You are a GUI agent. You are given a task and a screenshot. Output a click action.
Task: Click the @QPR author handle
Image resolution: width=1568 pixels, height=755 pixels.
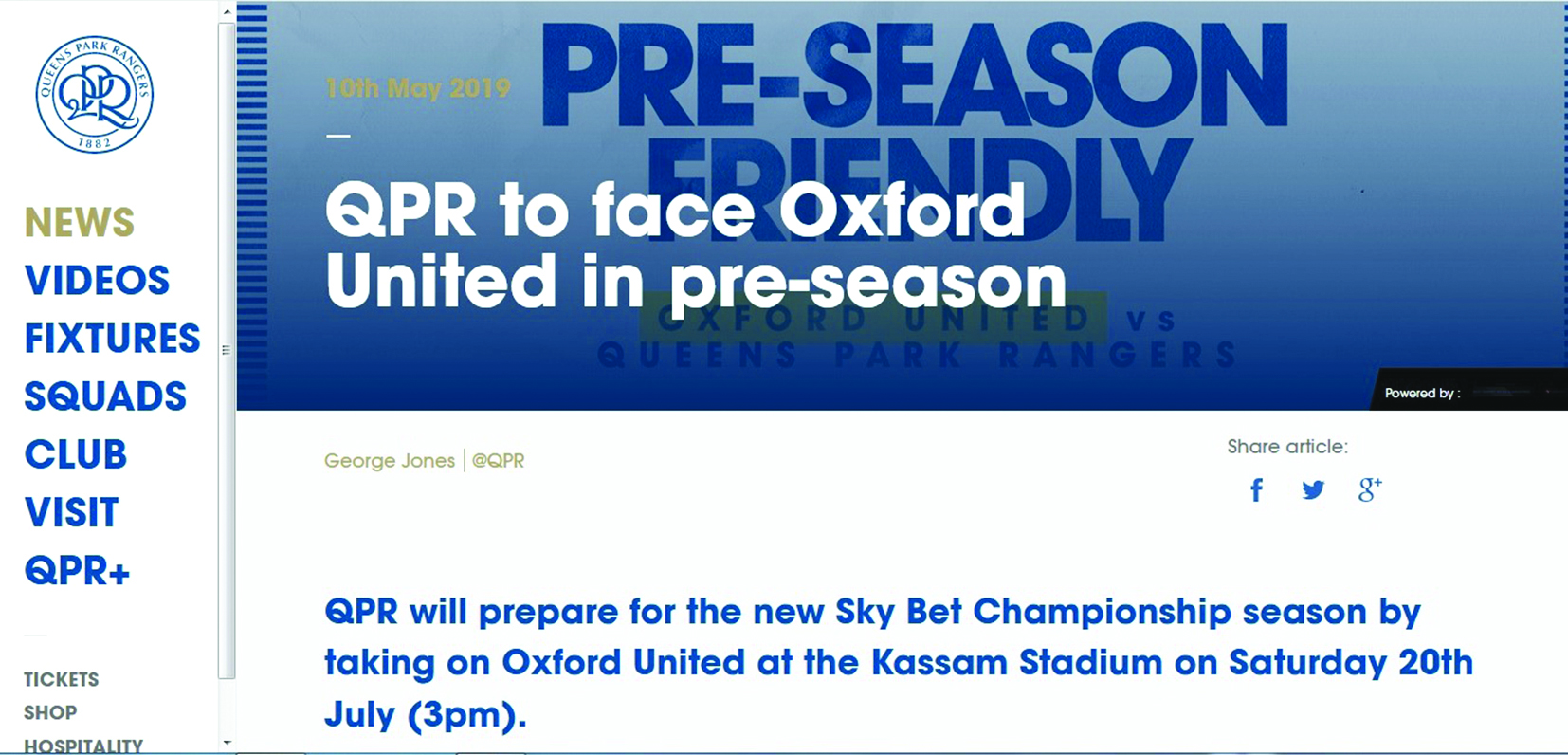(498, 461)
